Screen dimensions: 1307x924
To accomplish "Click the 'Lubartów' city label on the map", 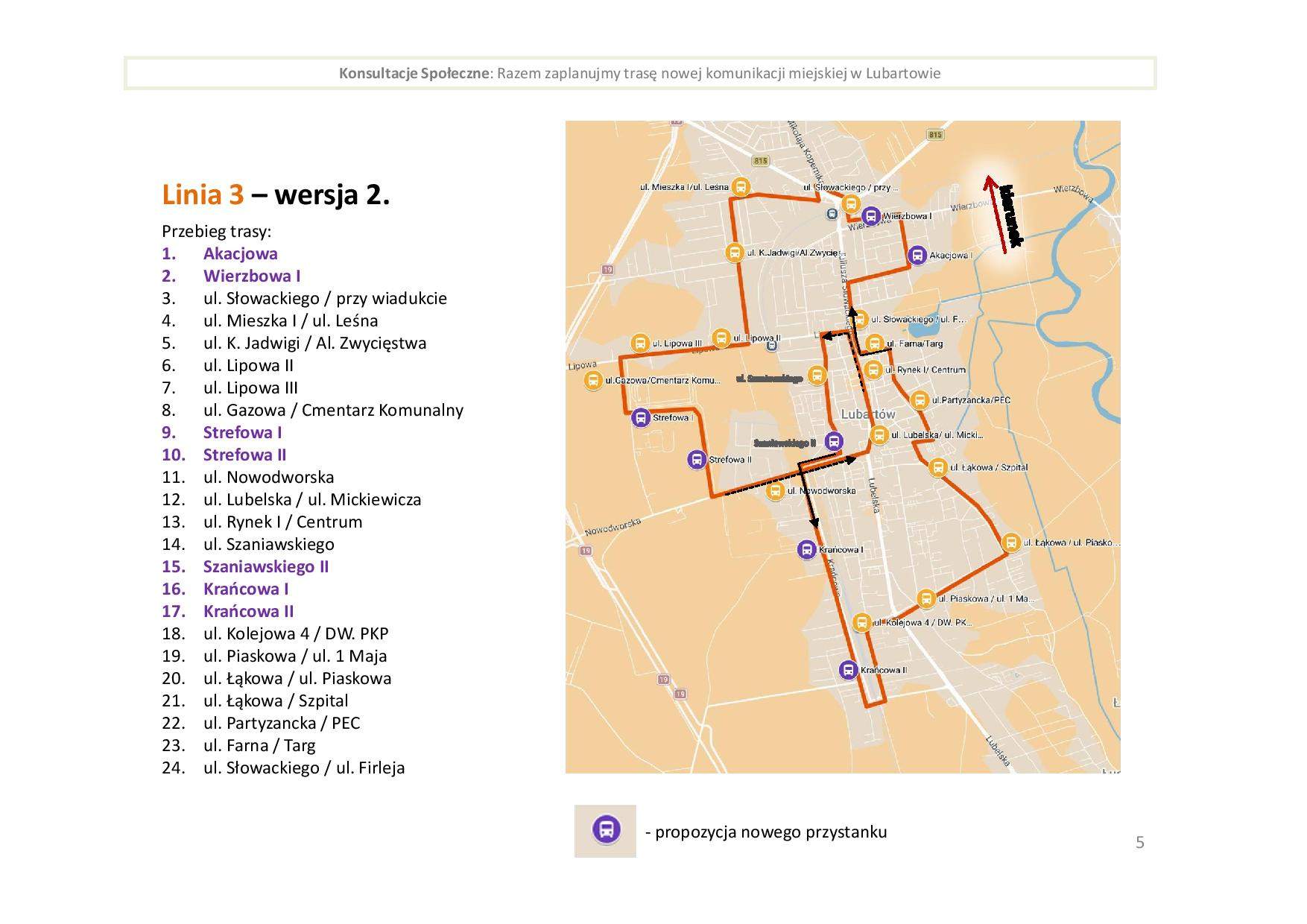I will pos(868,414).
